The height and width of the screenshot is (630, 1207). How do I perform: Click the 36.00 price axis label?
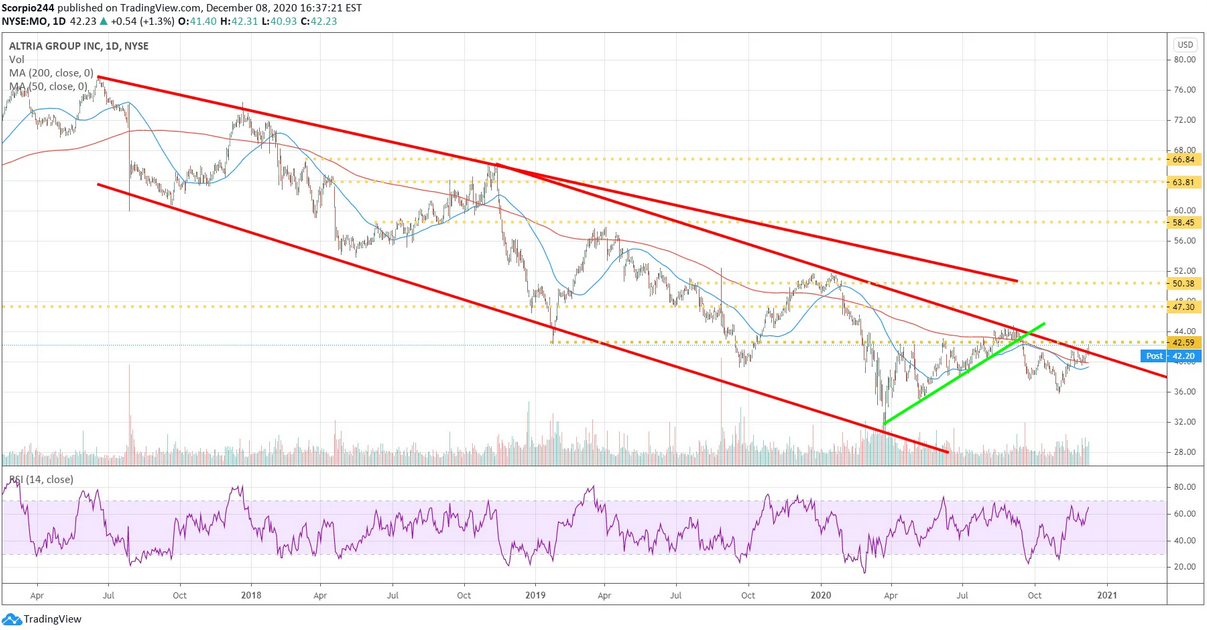[x=1185, y=392]
